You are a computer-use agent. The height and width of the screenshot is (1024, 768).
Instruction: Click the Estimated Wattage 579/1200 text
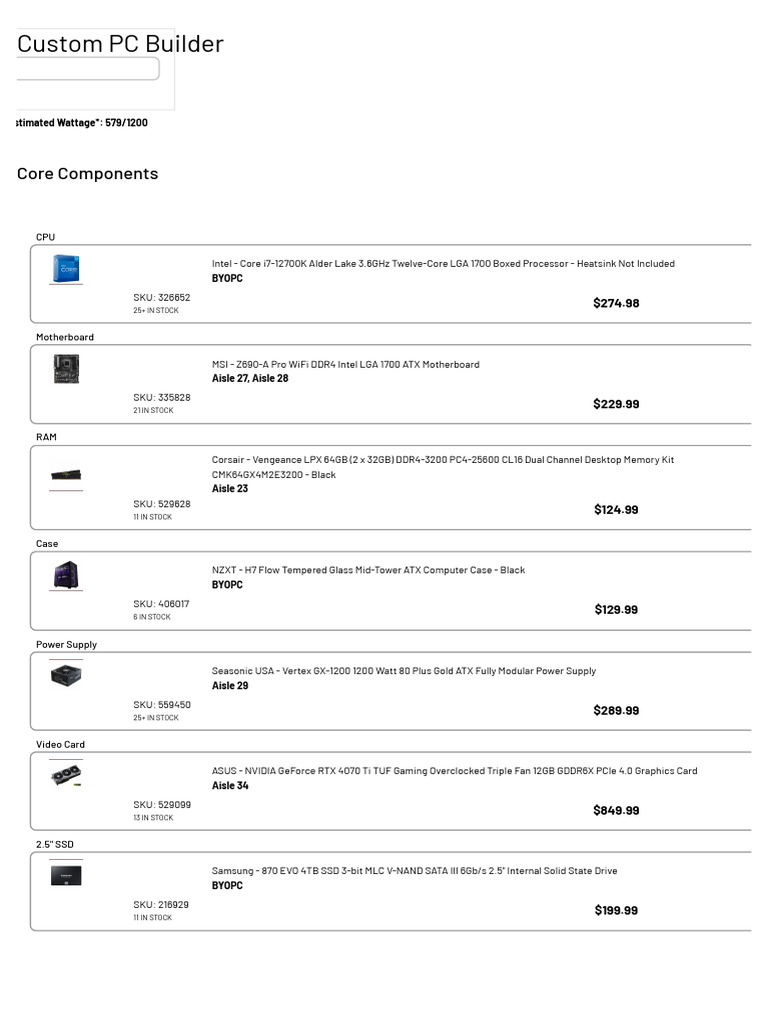click(x=82, y=123)
